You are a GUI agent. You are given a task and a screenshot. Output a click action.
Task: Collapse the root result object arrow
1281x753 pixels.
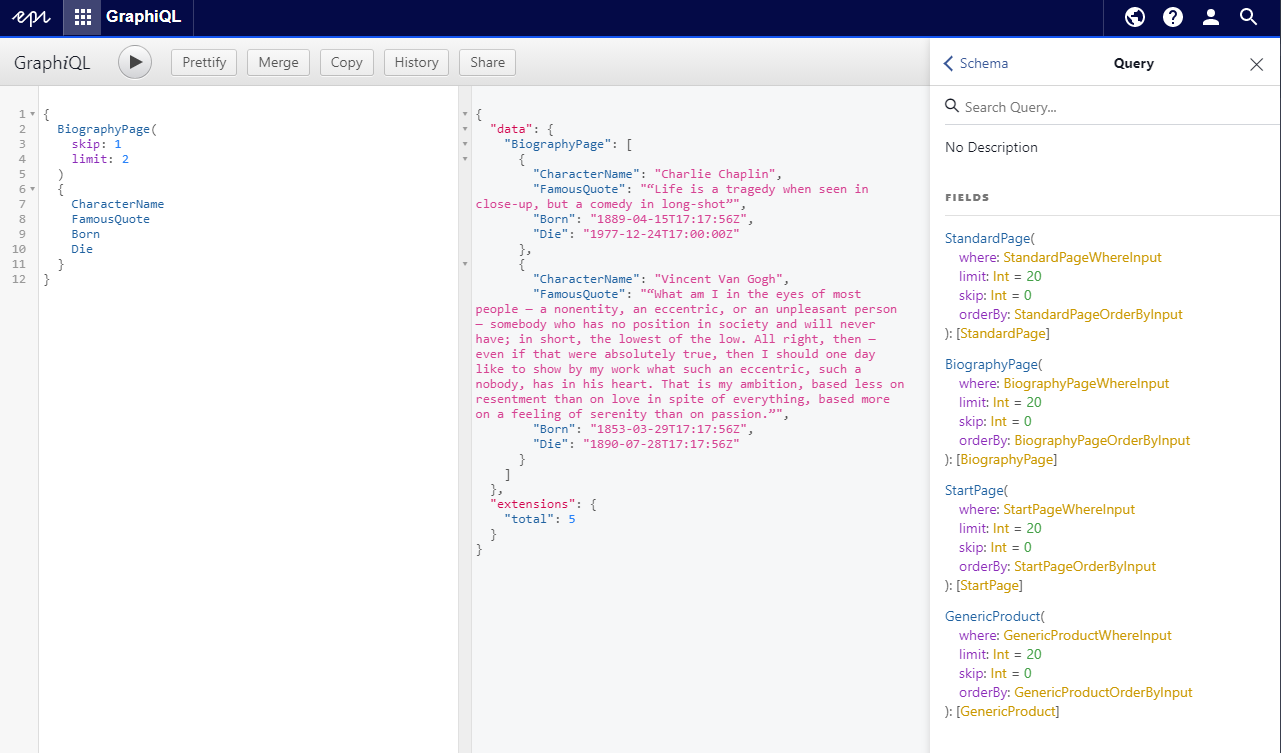tap(464, 114)
